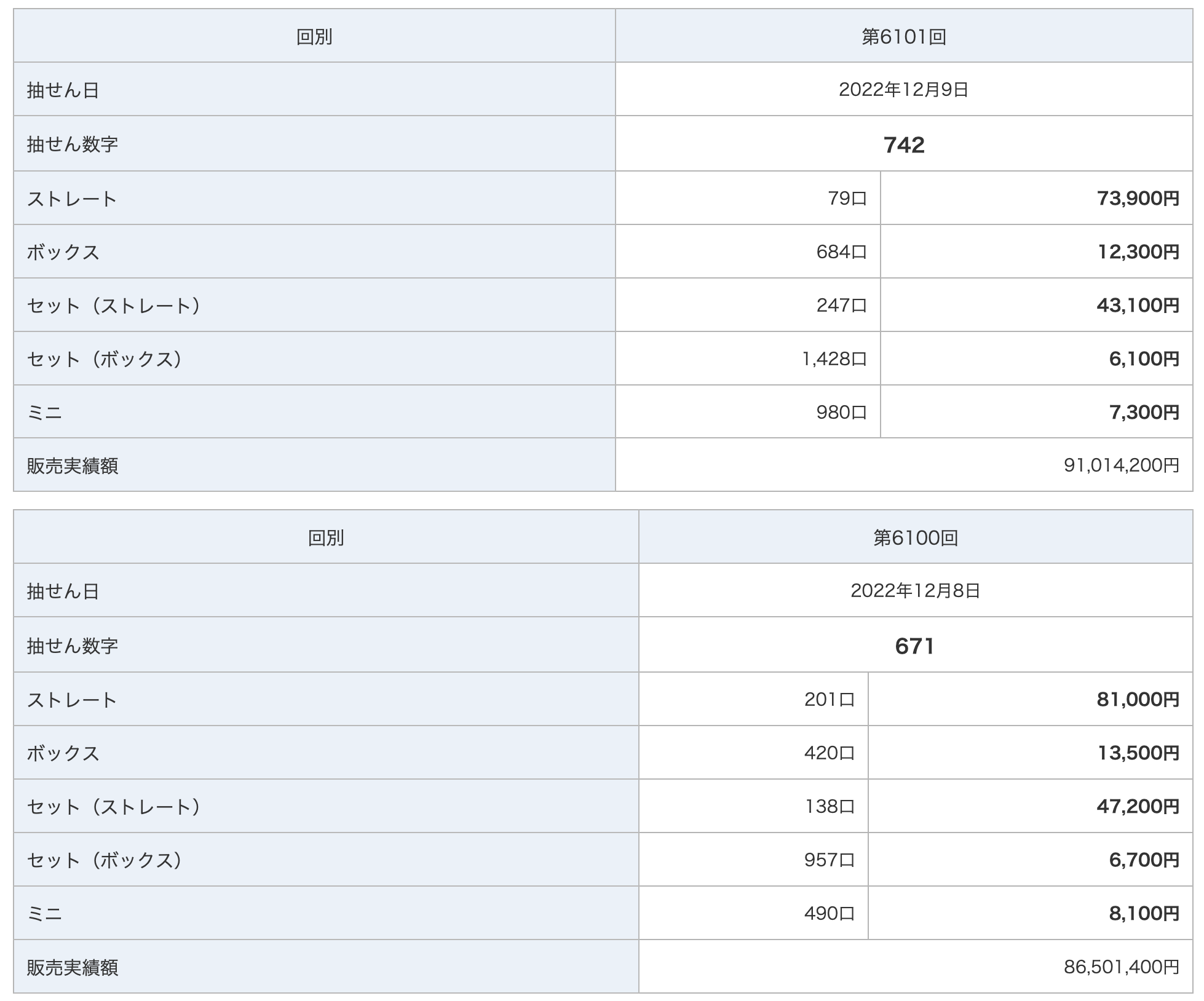This screenshot has height=1001, width=1204.
Task: Select the second table's 販売実績額 row label
Action: [73, 967]
